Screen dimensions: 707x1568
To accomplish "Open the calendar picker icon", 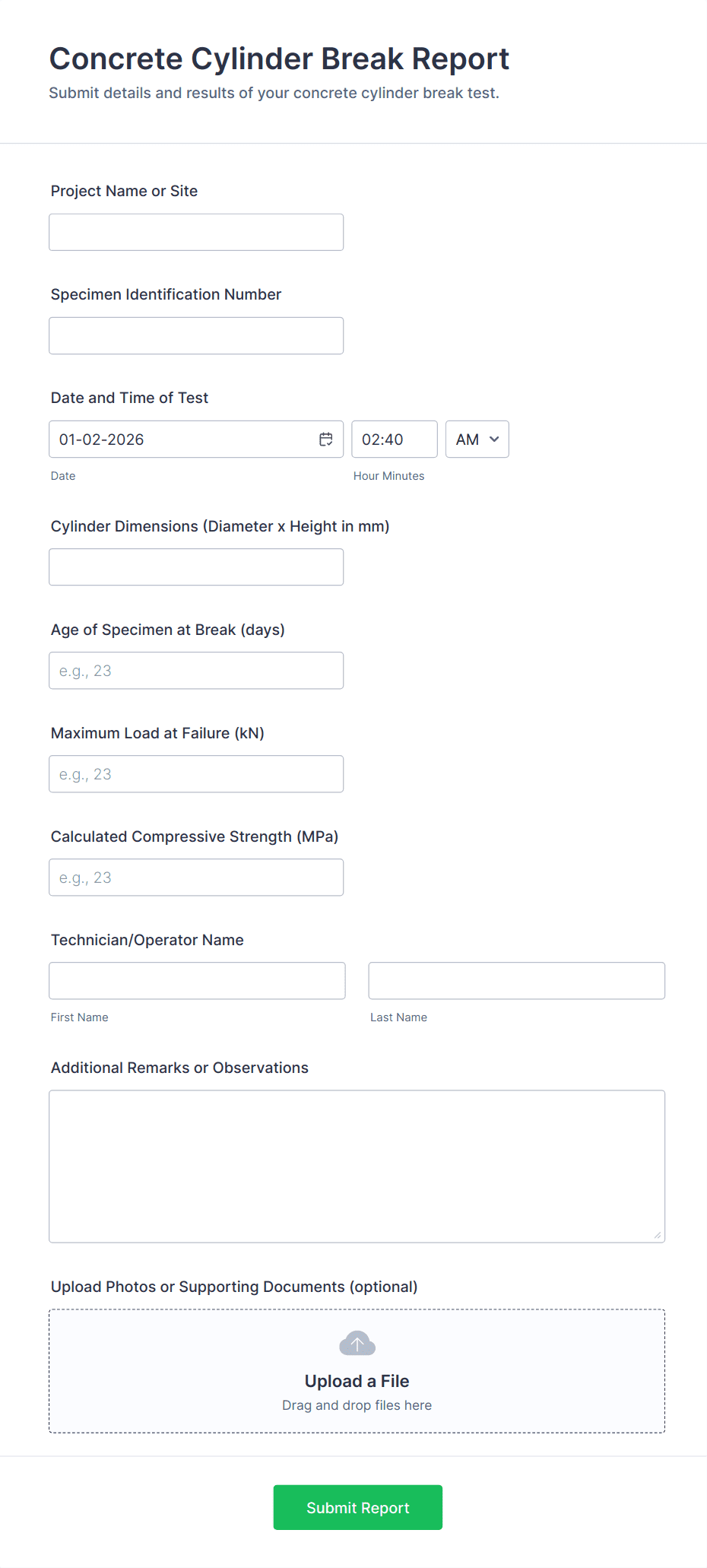I will pyautogui.click(x=325, y=439).
